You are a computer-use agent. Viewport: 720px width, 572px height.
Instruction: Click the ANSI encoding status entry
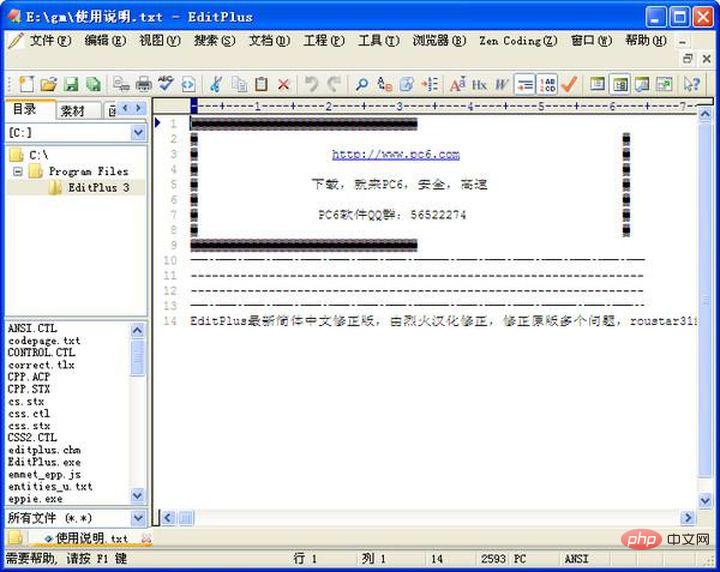pos(576,559)
